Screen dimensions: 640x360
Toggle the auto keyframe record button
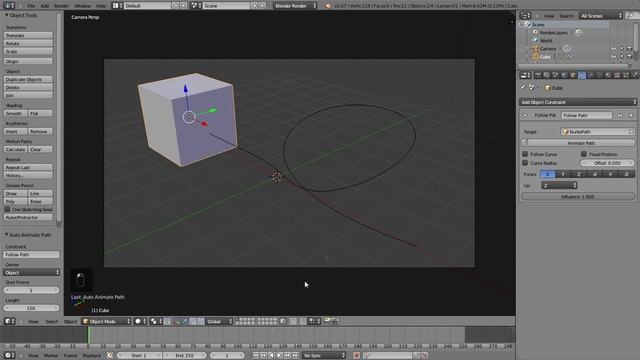pos(356,356)
